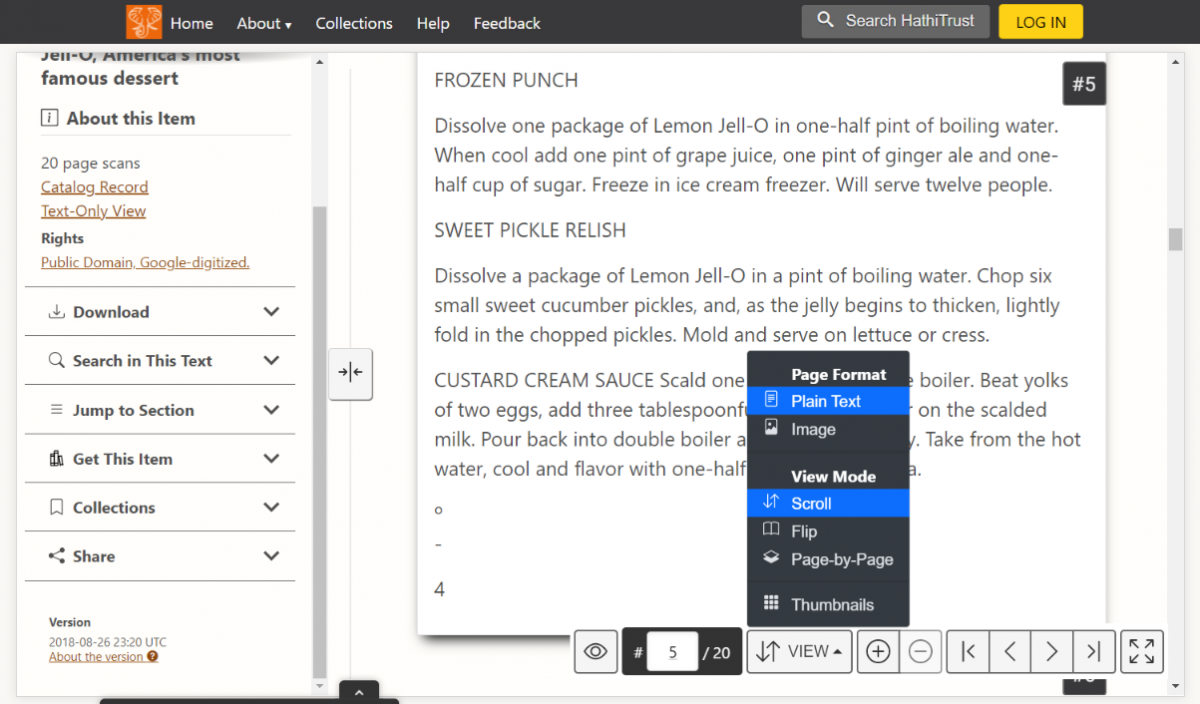Click the page number input field
Image resolution: width=1200 pixels, height=704 pixels.
tap(672, 652)
